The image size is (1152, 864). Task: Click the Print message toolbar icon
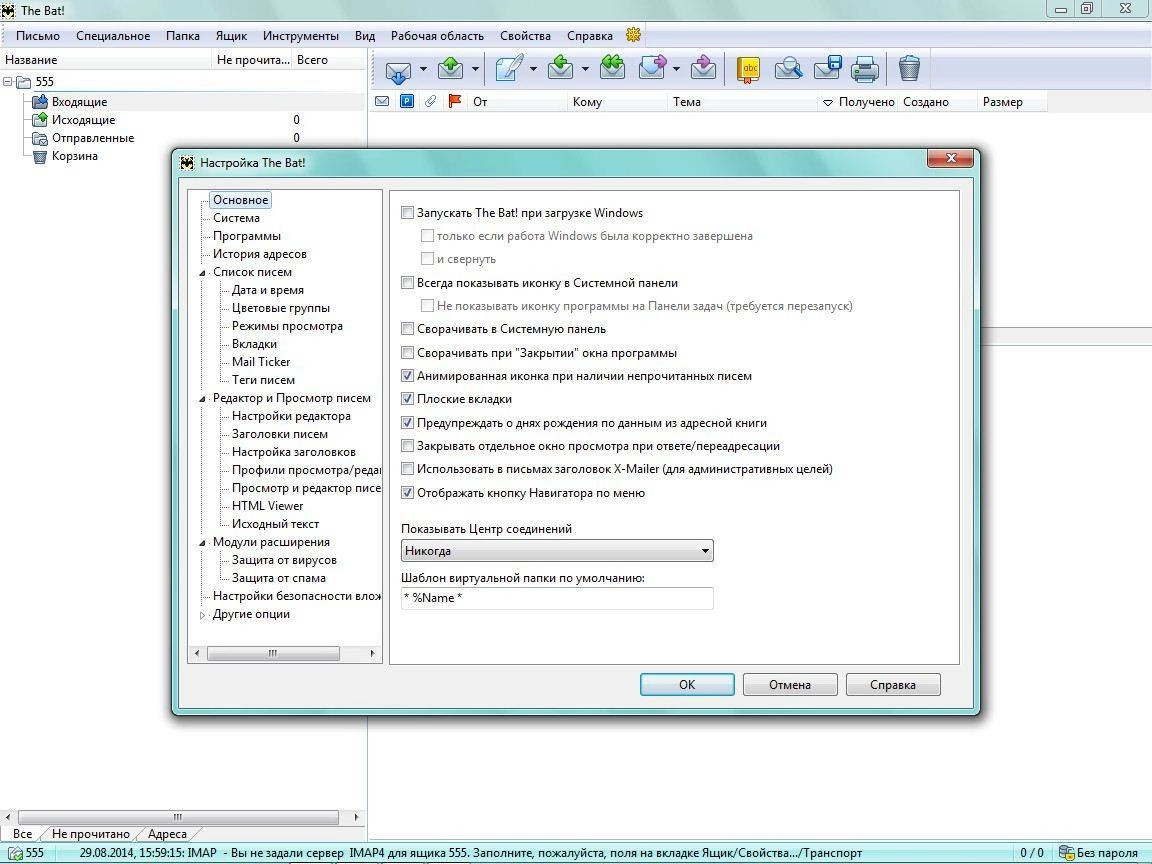[865, 69]
